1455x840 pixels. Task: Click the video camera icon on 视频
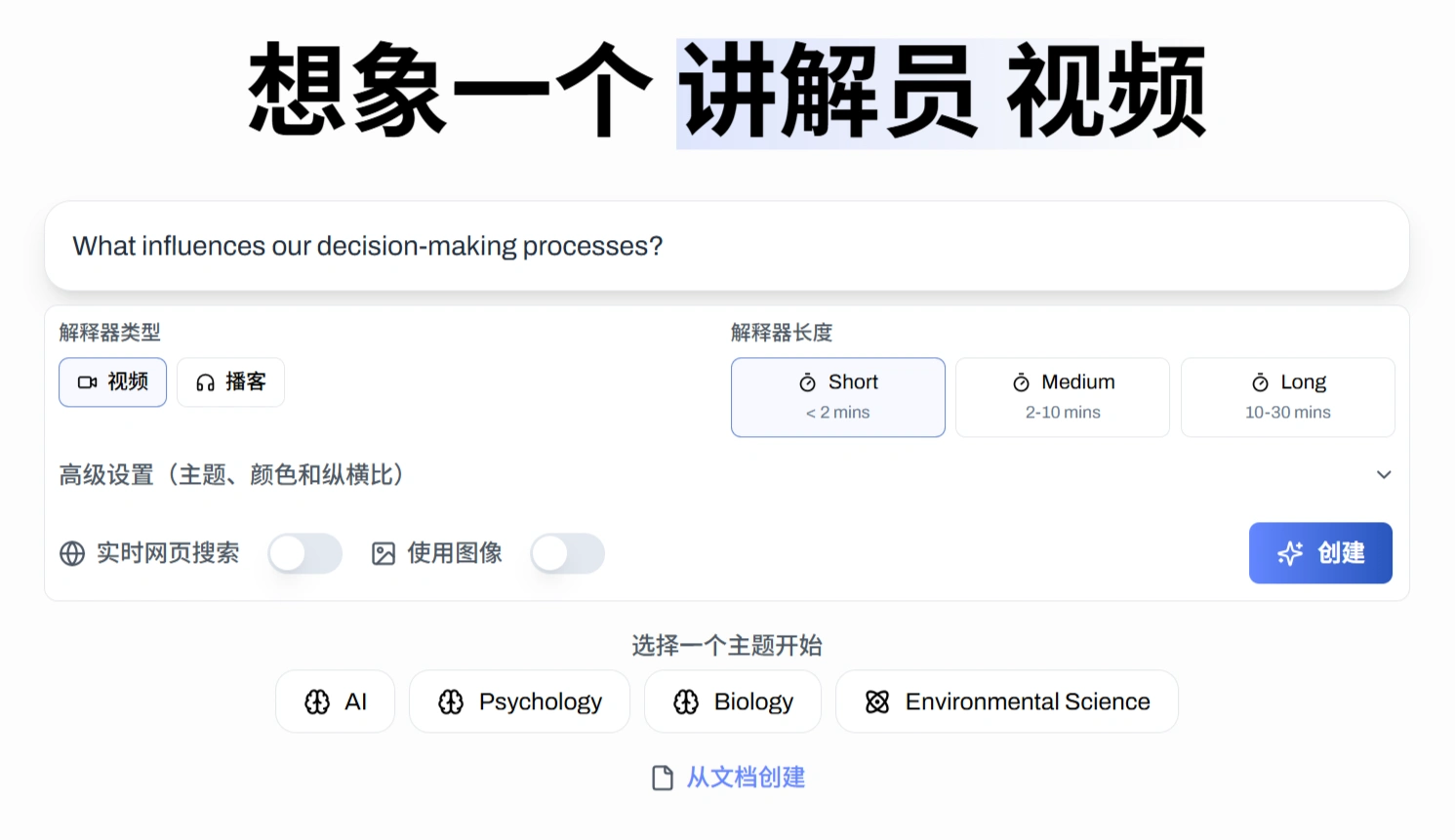click(88, 382)
